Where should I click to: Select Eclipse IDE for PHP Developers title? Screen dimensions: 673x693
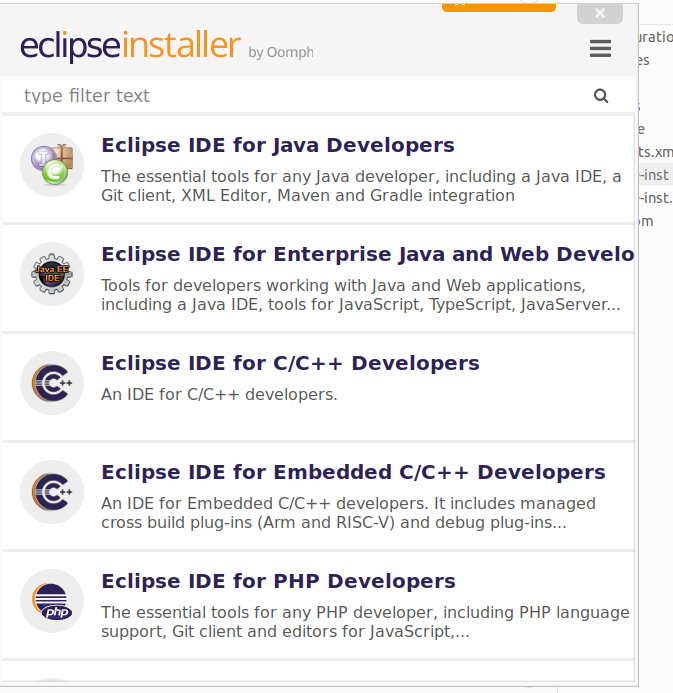(278, 582)
